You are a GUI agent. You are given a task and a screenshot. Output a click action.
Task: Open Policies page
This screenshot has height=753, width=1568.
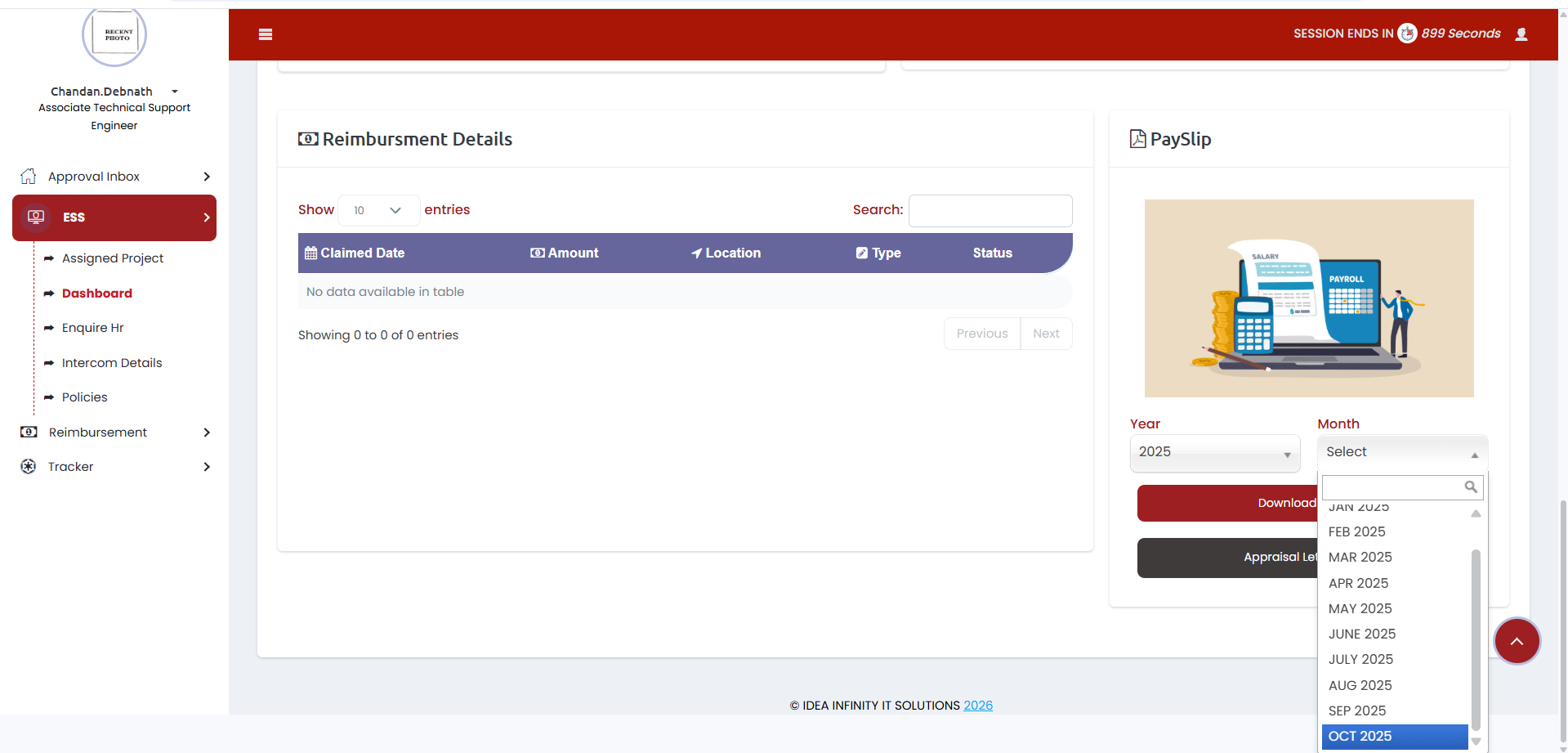(x=85, y=397)
